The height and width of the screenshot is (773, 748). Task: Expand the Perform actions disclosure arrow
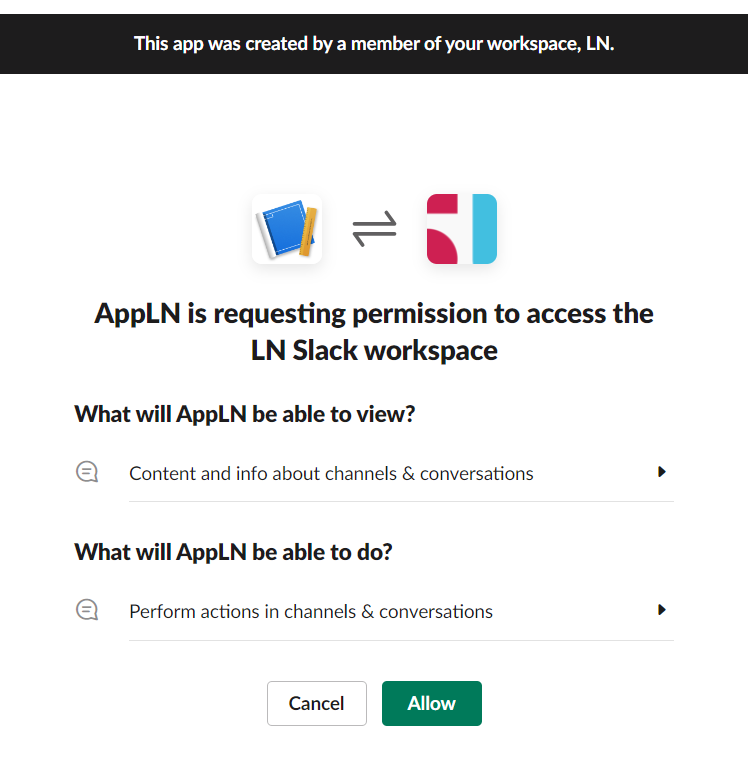662,610
